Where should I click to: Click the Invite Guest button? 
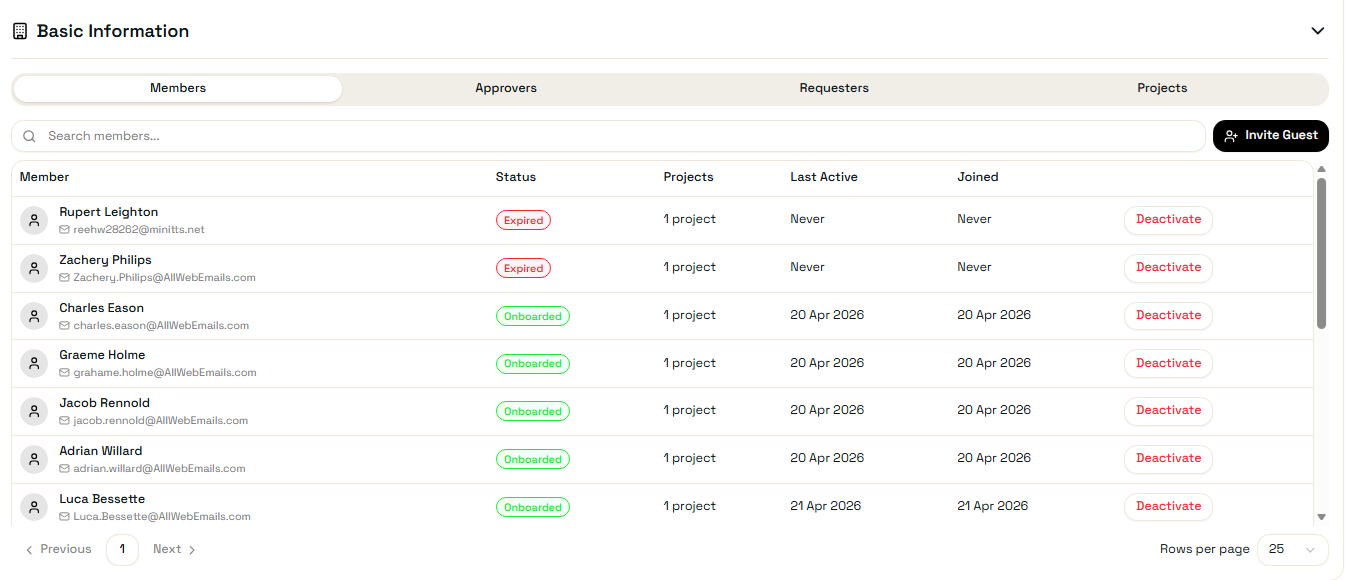point(1271,136)
